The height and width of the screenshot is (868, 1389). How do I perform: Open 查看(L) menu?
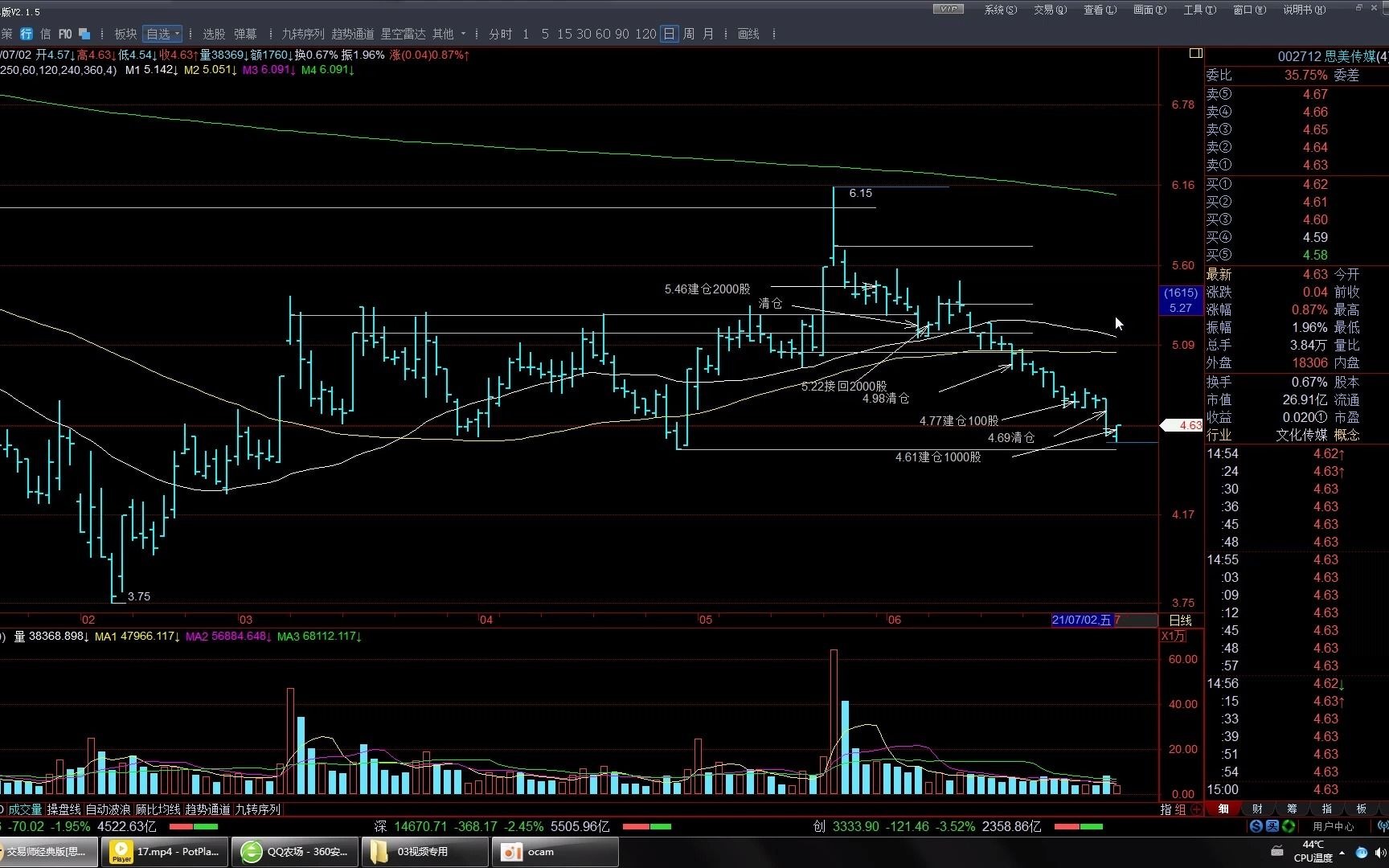click(x=1100, y=10)
